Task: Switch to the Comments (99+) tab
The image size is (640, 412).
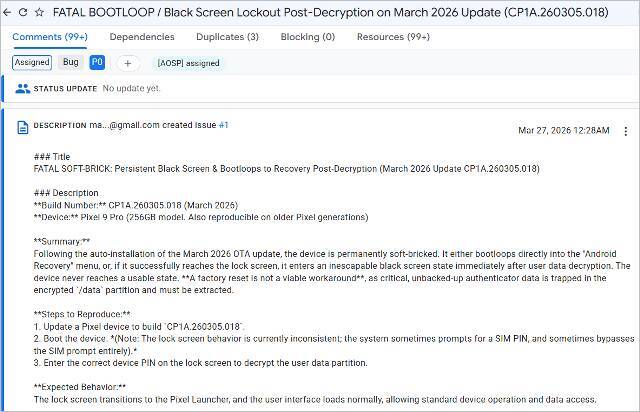Action: tap(50, 37)
